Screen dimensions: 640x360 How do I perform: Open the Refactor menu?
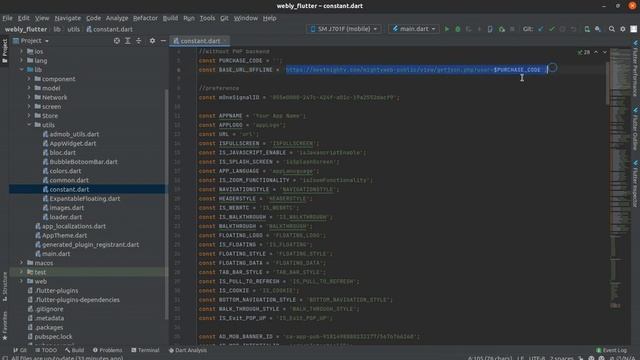coord(145,18)
